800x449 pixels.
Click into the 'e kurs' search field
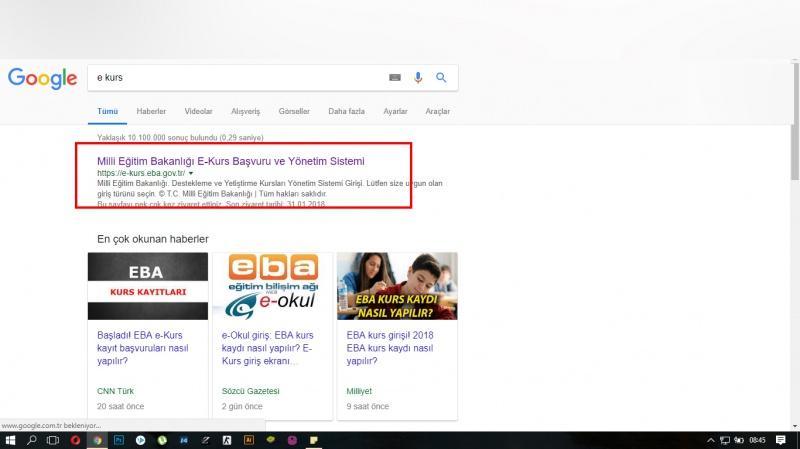click(x=230, y=78)
